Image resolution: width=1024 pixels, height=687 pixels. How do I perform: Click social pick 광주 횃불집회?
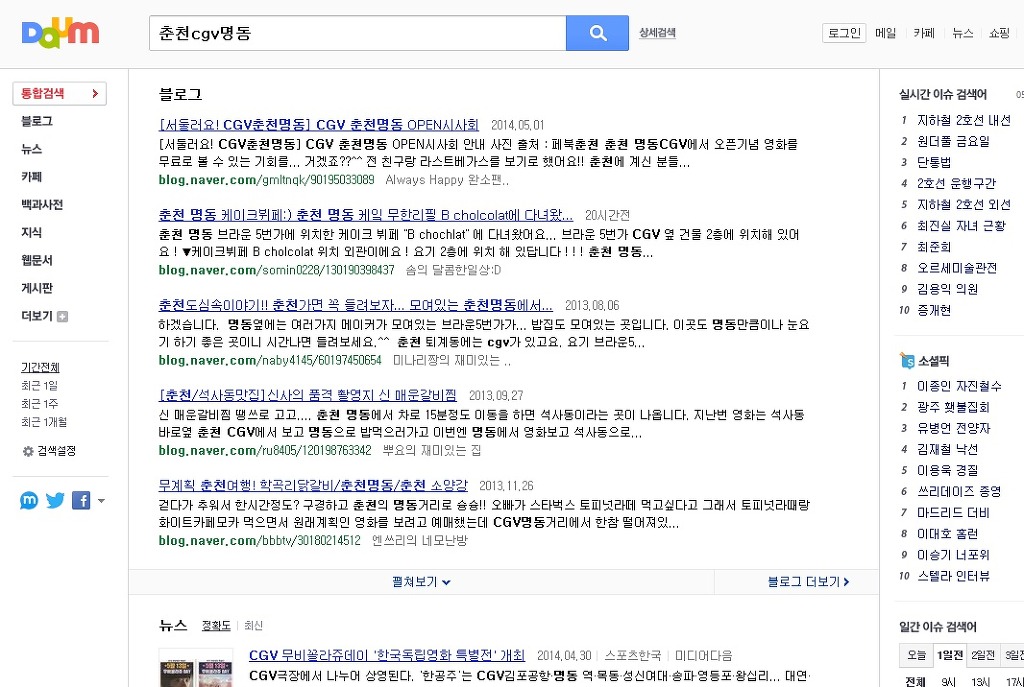click(x=953, y=407)
